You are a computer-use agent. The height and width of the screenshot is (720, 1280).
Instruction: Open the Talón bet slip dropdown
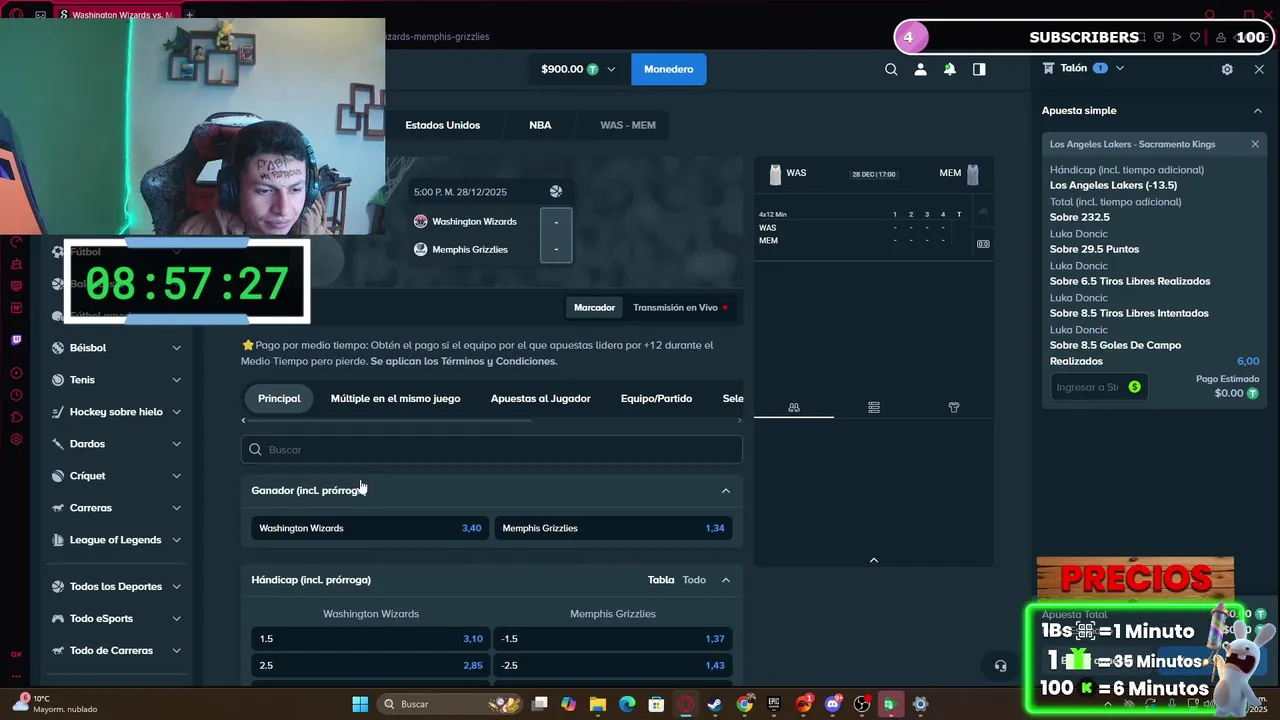pyautogui.click(x=1120, y=68)
